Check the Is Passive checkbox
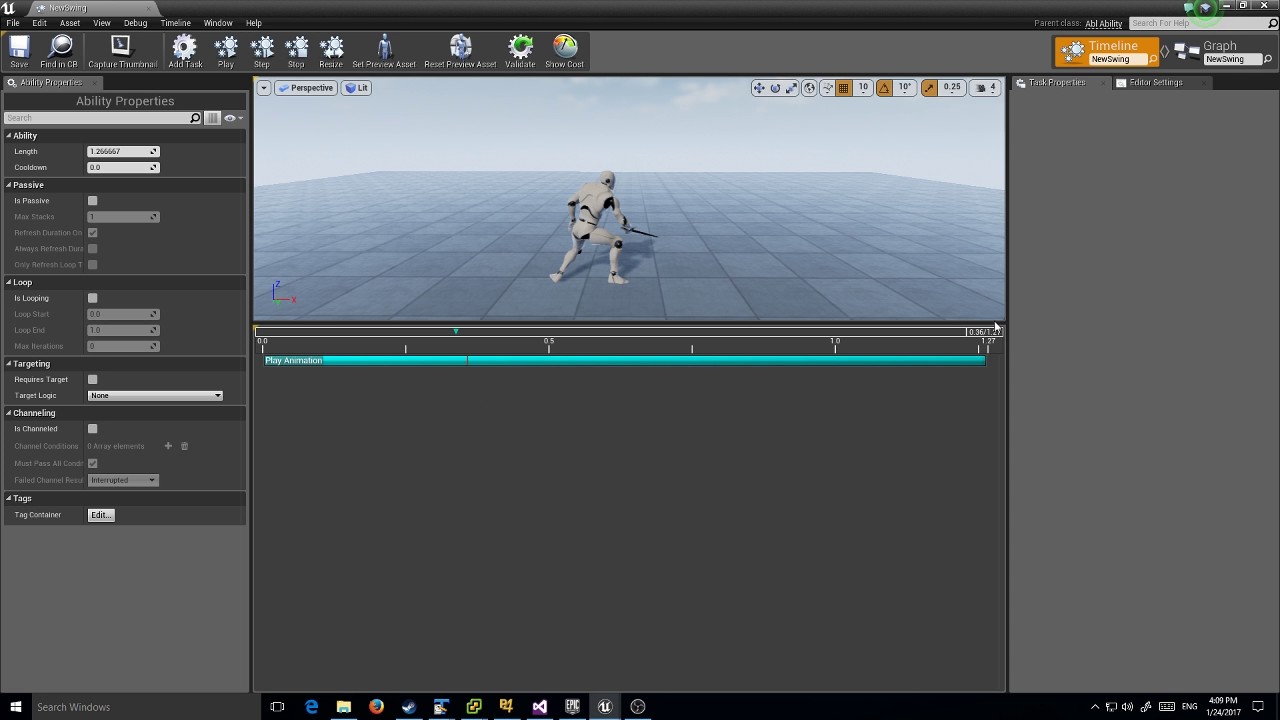Screen dimensions: 1280x720 pos(93,201)
